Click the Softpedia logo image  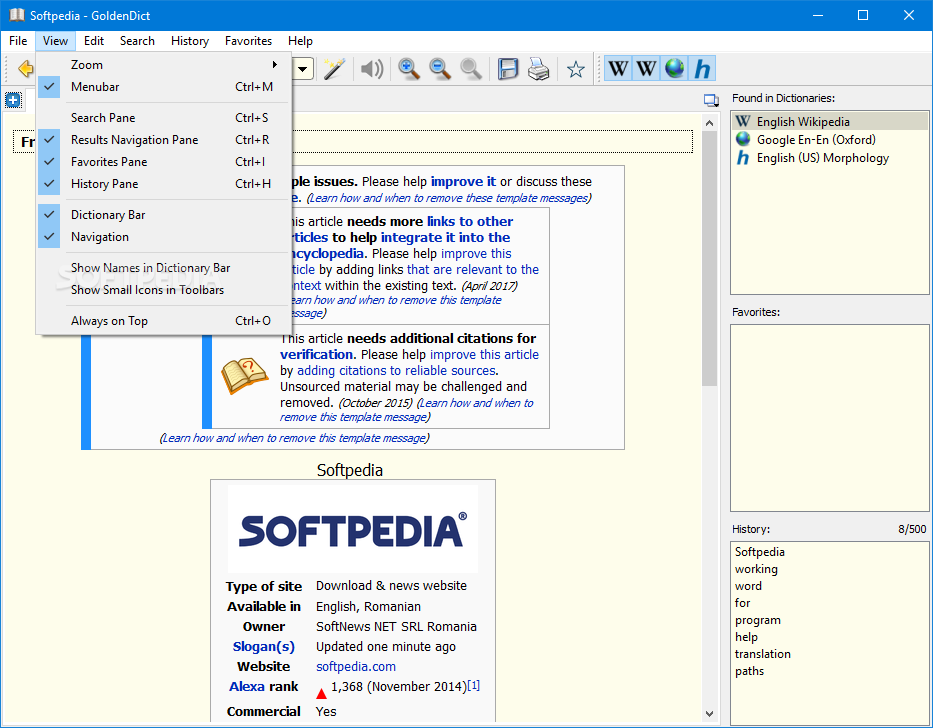[353, 529]
